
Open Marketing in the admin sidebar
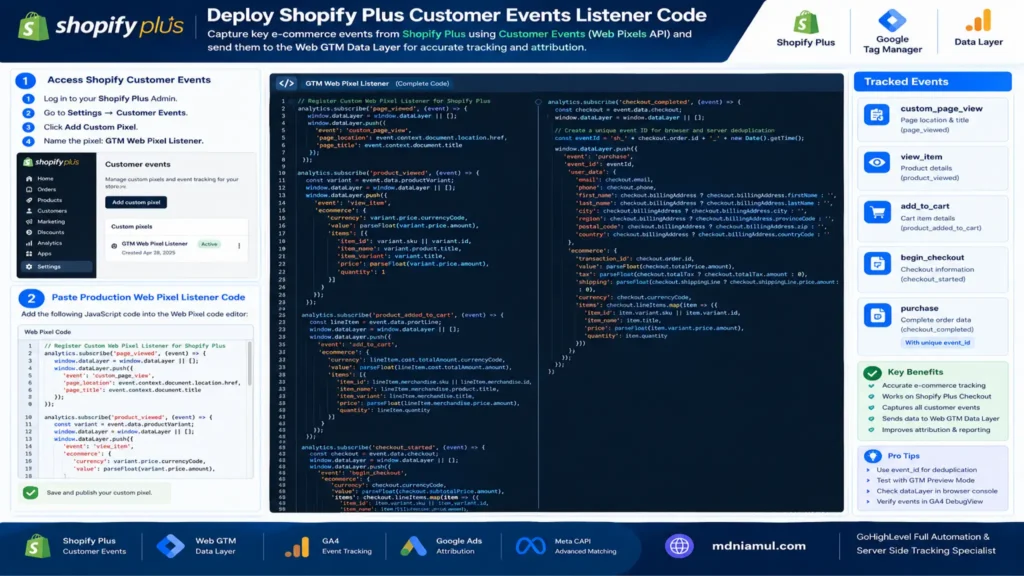(x=51, y=221)
